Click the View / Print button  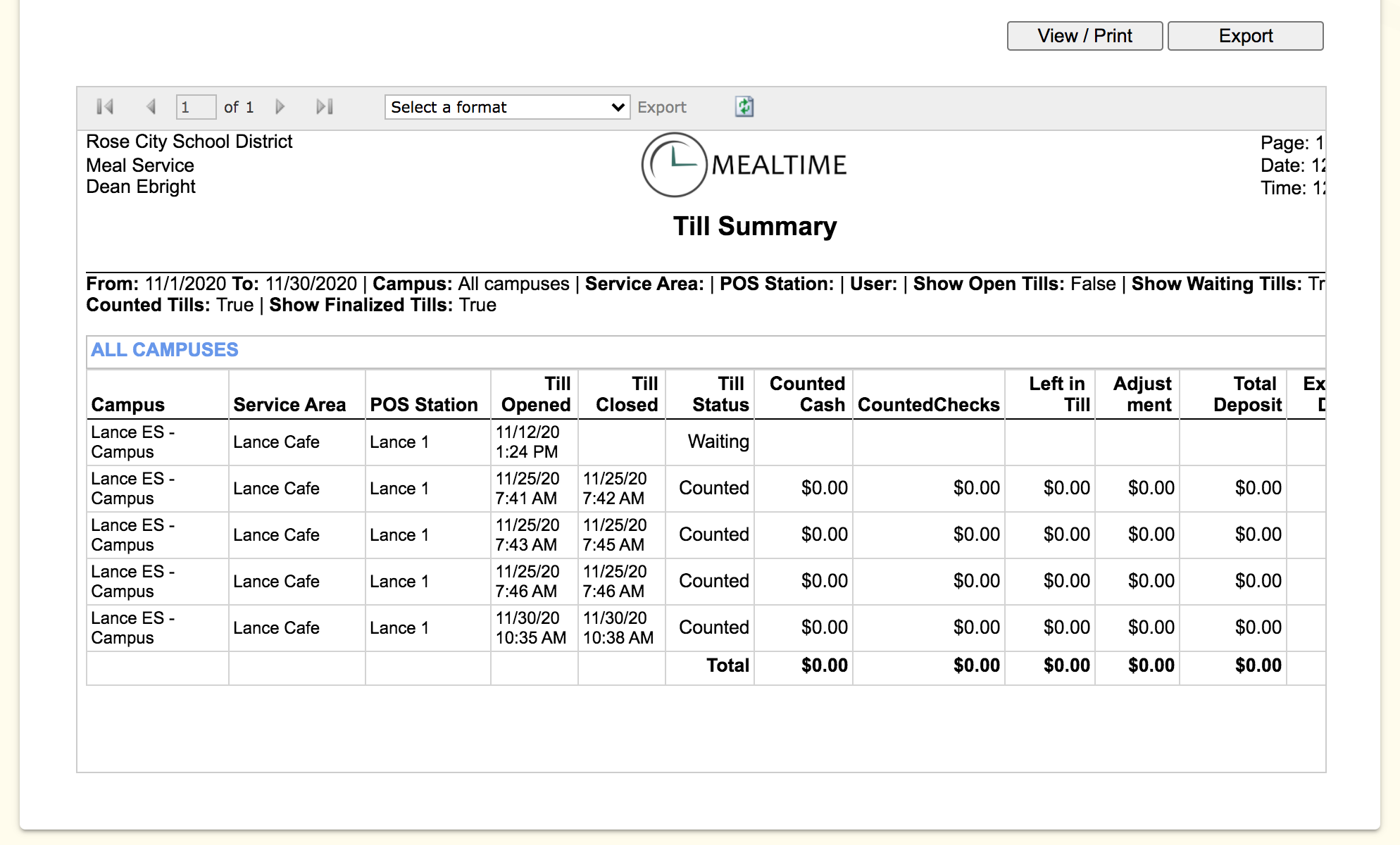1085,36
